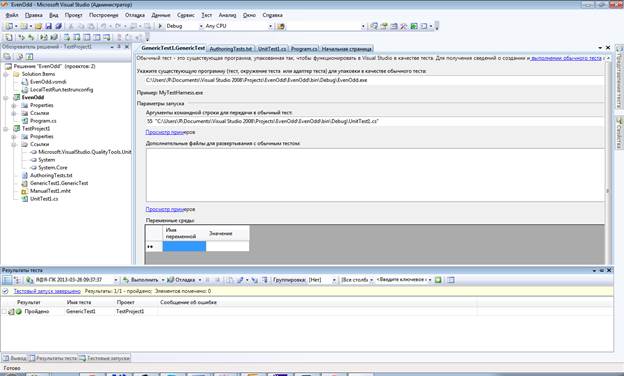This screenshot has width=624, height=376.
Task: Open the Отладка menu in the menu bar
Action: (x=135, y=15)
